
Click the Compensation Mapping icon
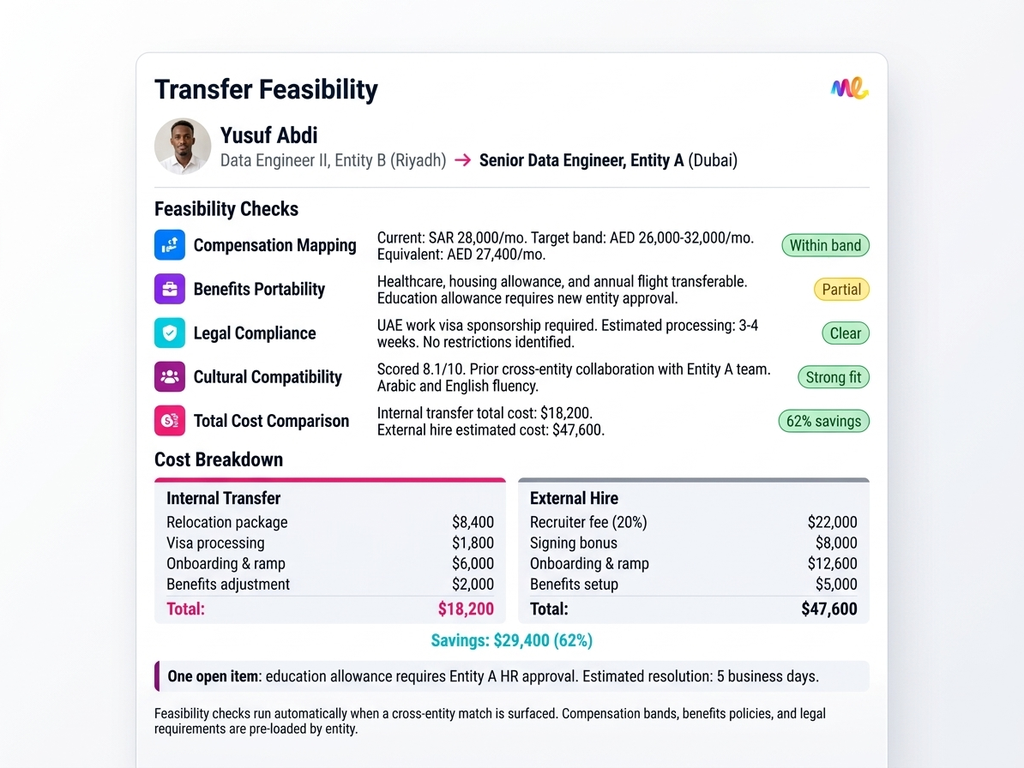pyautogui.click(x=169, y=245)
